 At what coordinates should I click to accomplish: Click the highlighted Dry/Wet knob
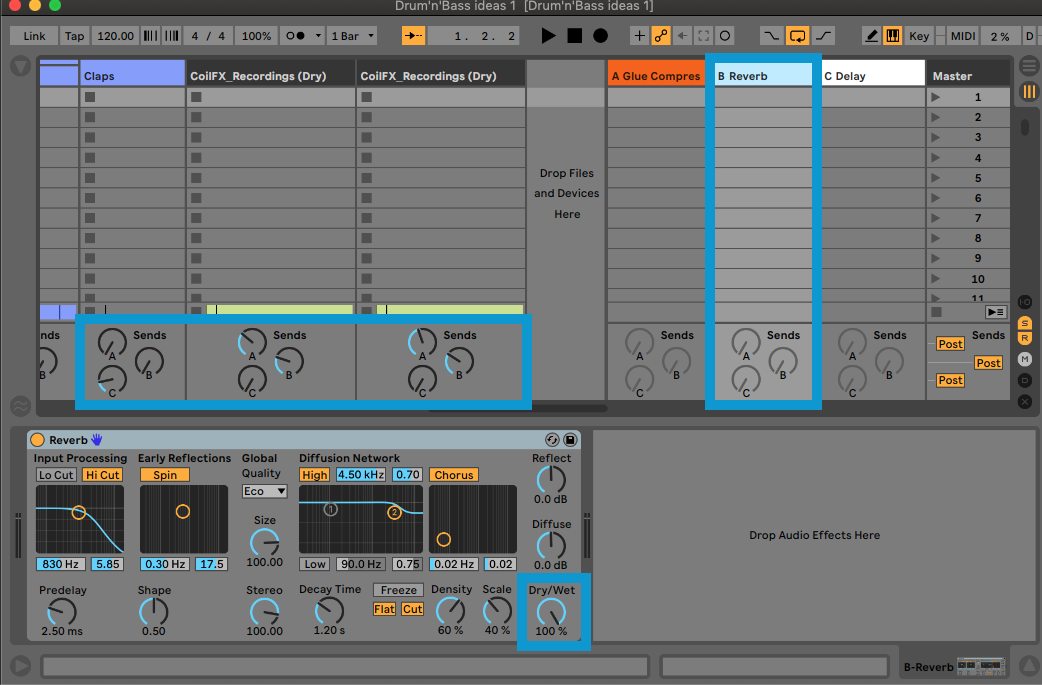tap(552, 610)
